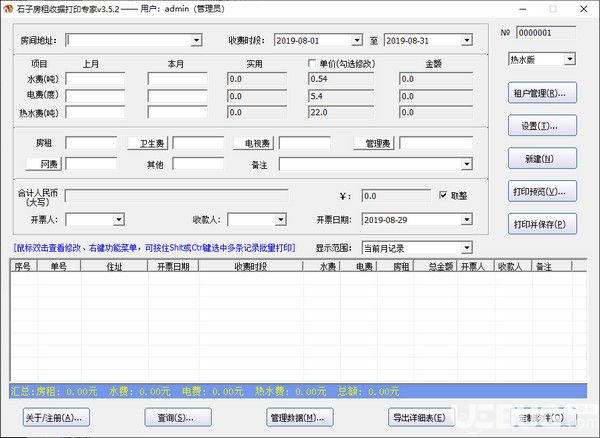Screen dimensions: 600x438
Task: Click the 电视费 amount field
Action: point(305,143)
